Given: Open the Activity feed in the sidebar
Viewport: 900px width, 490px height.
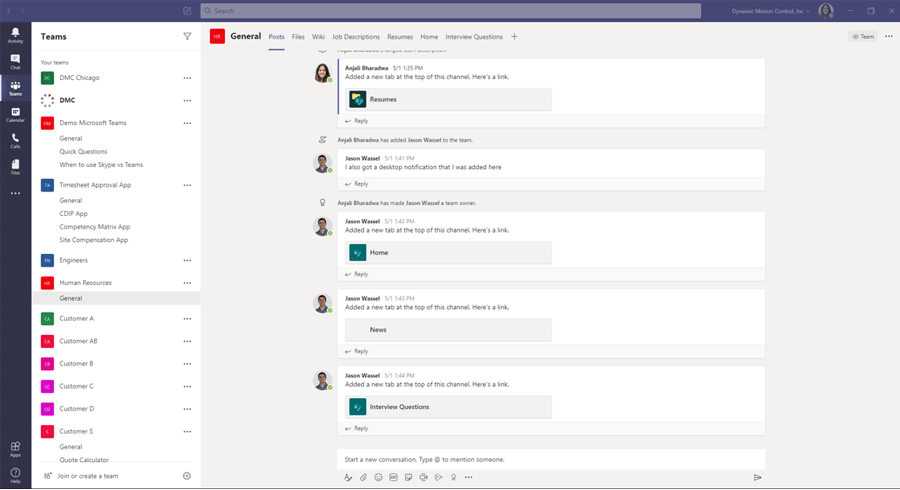Looking at the screenshot, I should point(15,36).
